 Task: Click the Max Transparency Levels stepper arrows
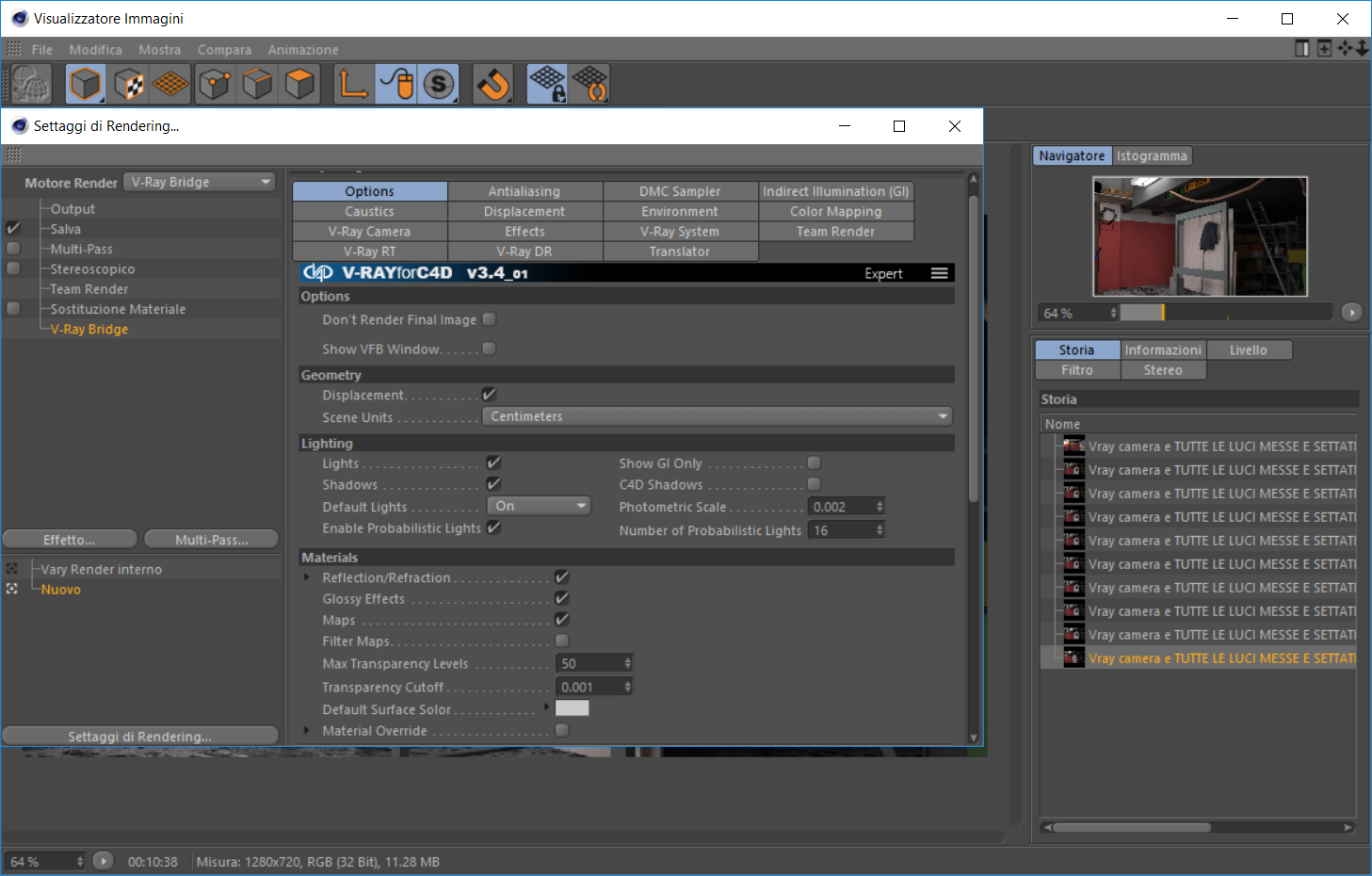pyautogui.click(x=627, y=663)
